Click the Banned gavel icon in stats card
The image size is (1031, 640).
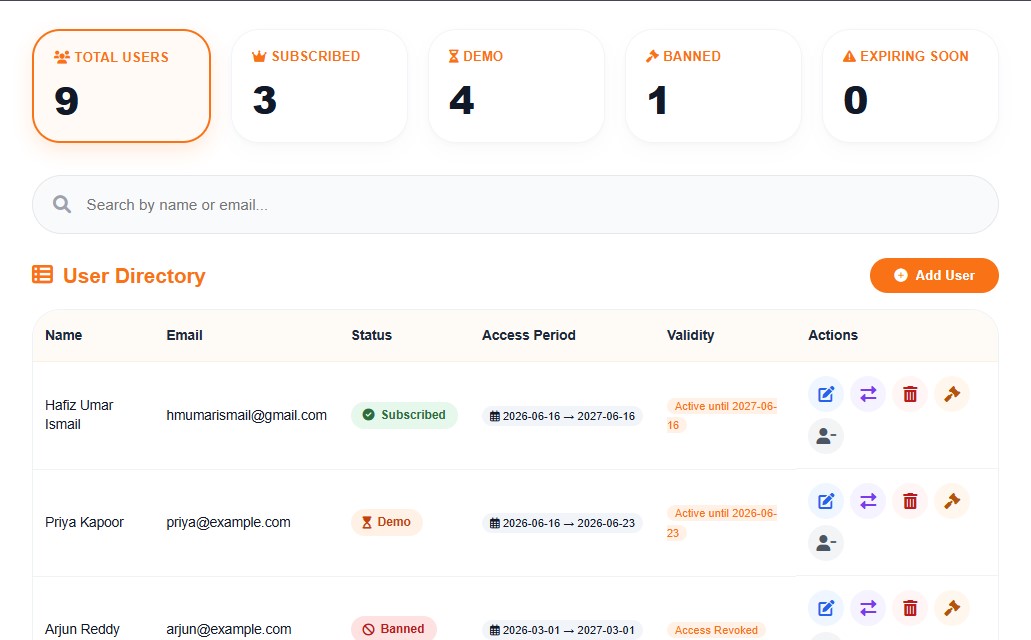pos(652,57)
